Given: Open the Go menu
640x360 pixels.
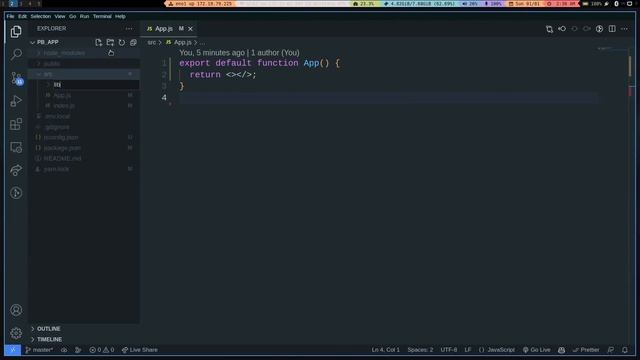Looking at the screenshot, I should coord(73,16).
